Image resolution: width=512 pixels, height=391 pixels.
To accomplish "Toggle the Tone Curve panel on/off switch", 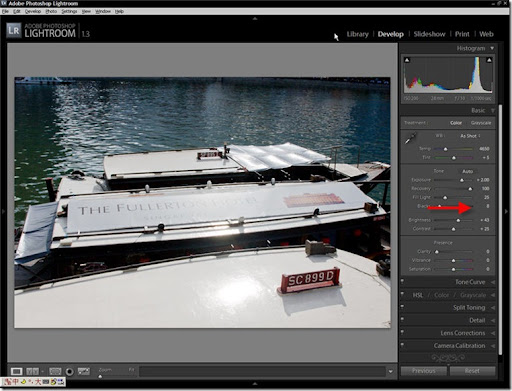I will [x=402, y=281].
